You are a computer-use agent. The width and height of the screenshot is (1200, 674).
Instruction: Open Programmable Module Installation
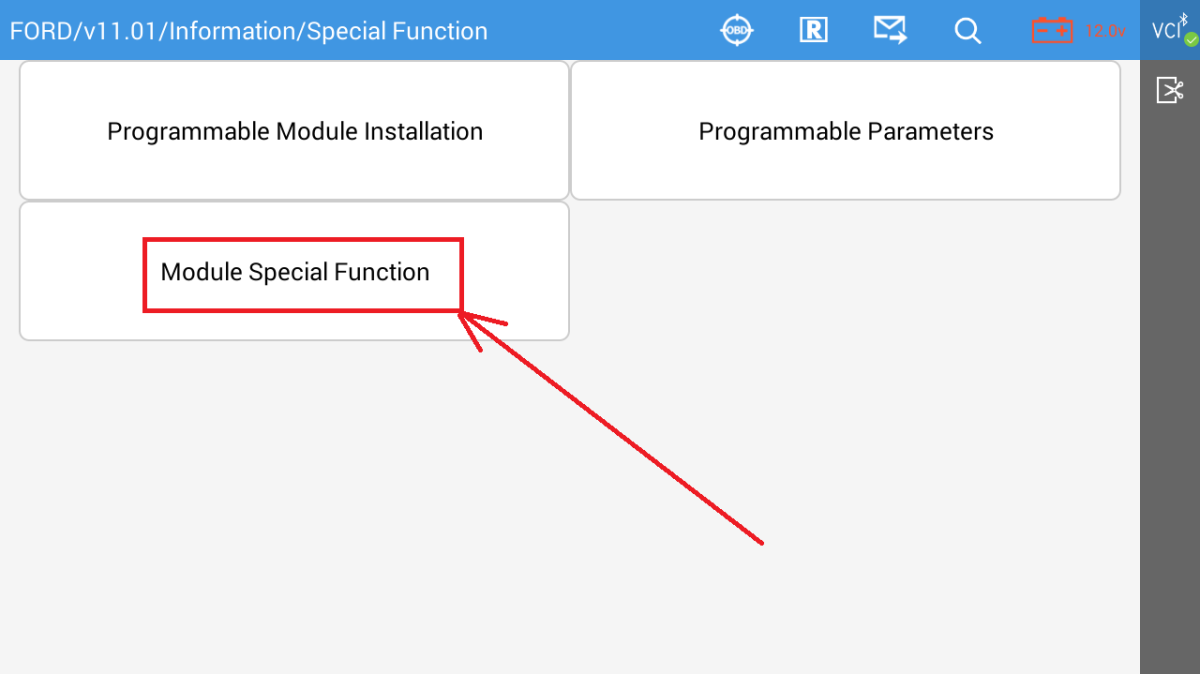[x=295, y=131]
